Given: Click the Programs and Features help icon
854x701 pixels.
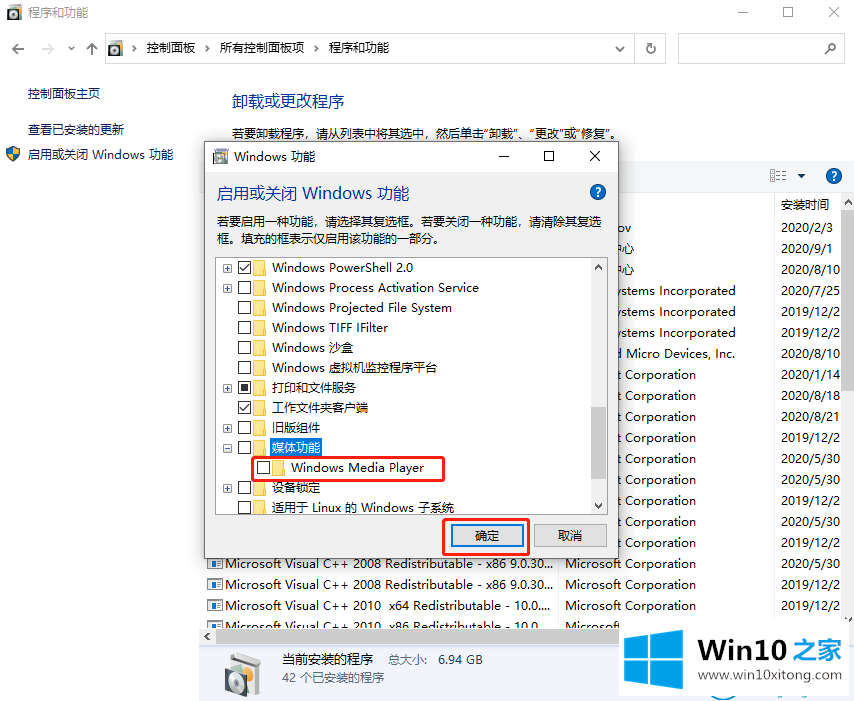Looking at the screenshot, I should [x=833, y=176].
